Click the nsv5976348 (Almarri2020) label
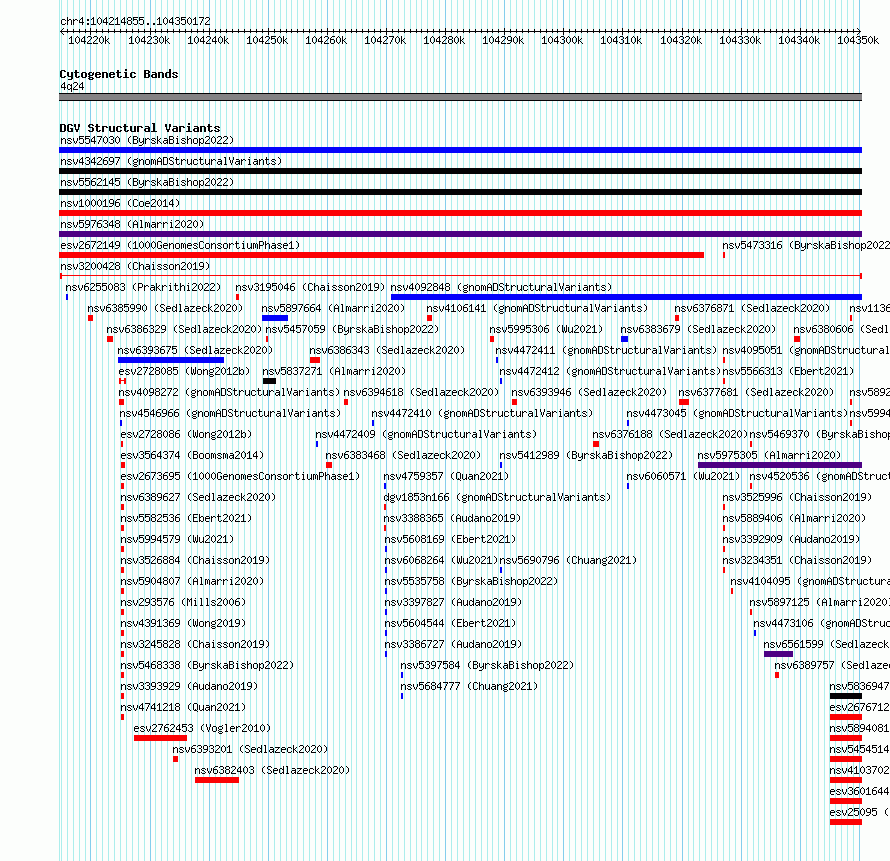The width and height of the screenshot is (890, 861). pyautogui.click(x=132, y=224)
